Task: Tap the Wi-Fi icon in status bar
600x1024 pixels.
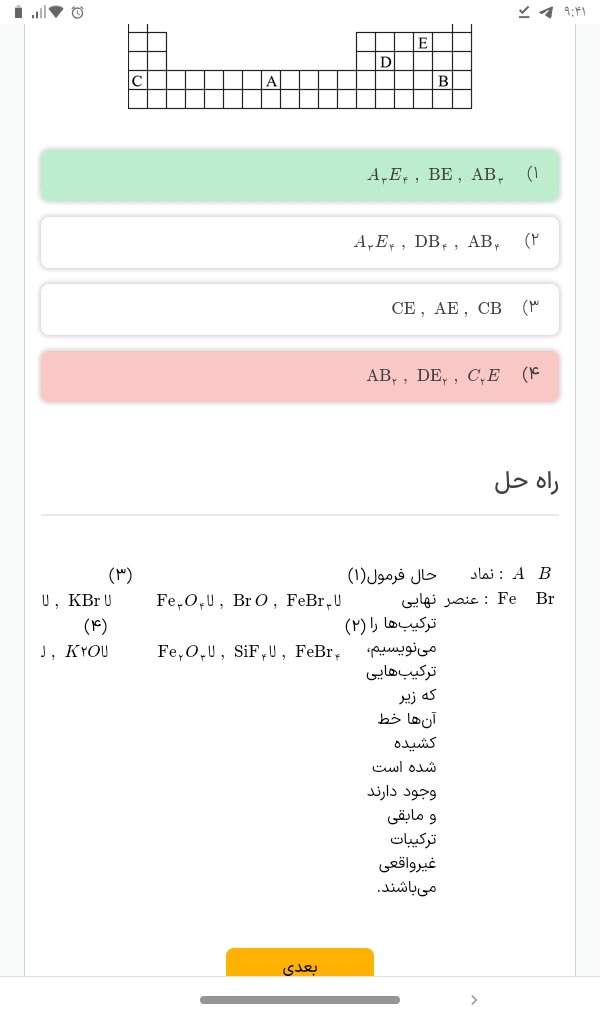Action: pyautogui.click(x=56, y=12)
